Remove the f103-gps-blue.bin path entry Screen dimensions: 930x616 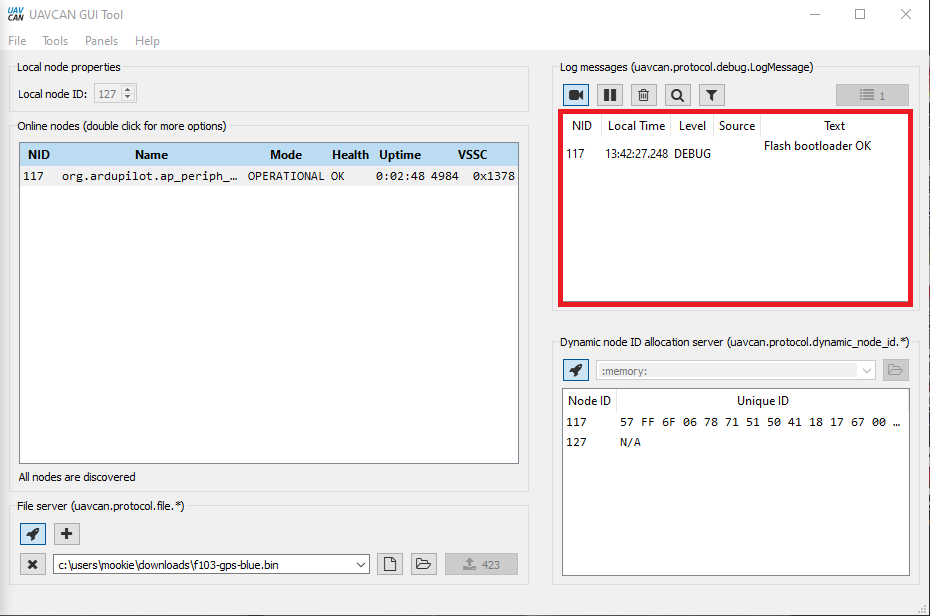32,563
